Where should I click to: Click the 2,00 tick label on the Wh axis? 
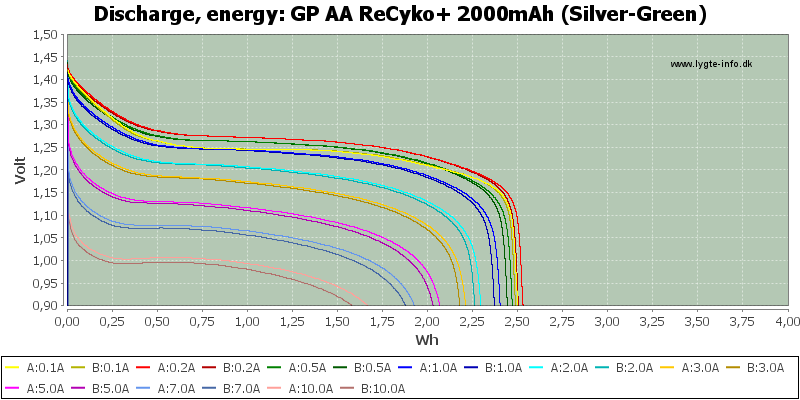point(428,321)
